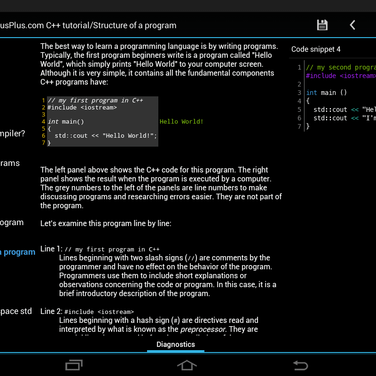
Task: Open sidebar entry ending 'pace std'
Action: pyautogui.click(x=16, y=311)
